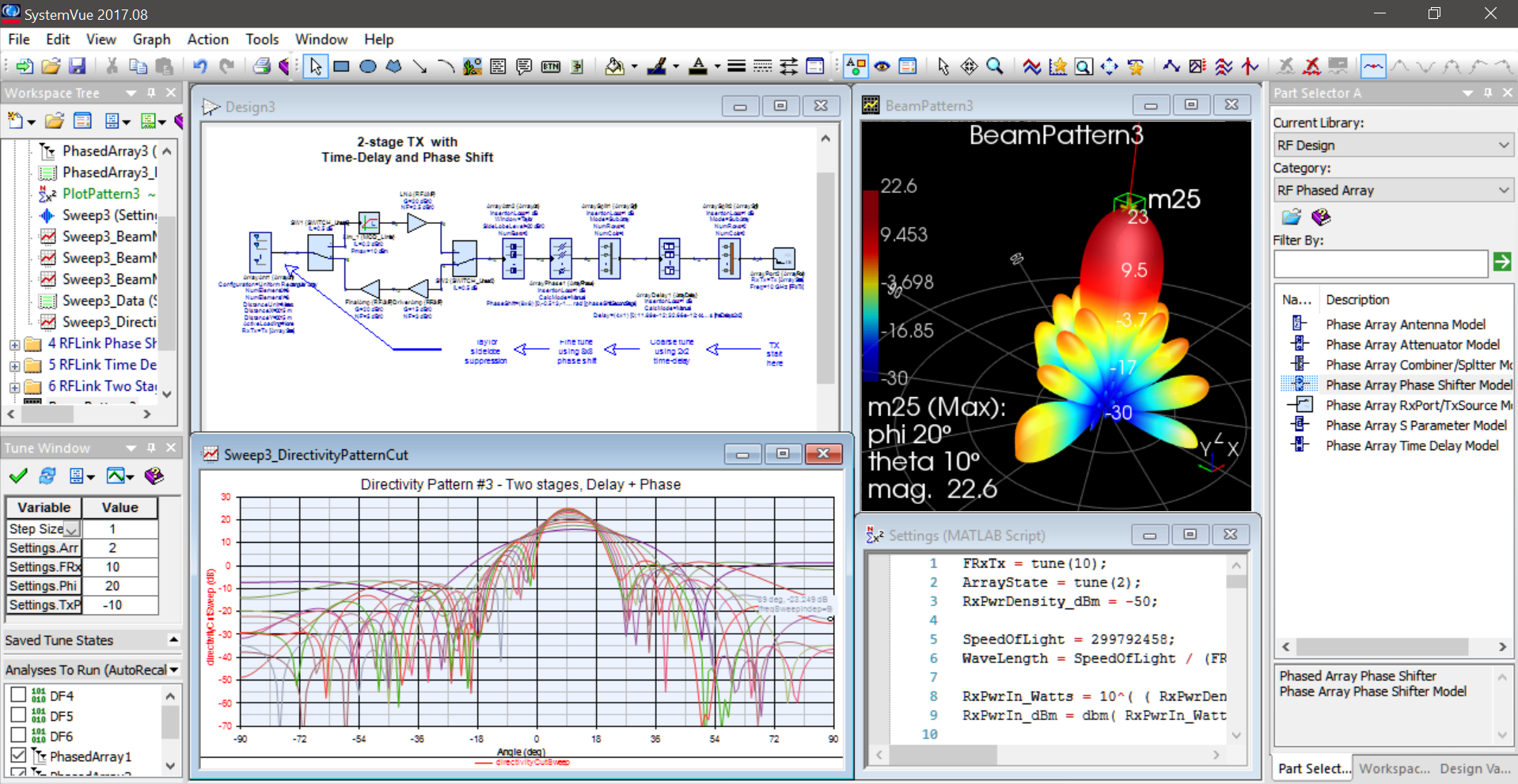Click the Settings.Phi variable button

[x=44, y=586]
